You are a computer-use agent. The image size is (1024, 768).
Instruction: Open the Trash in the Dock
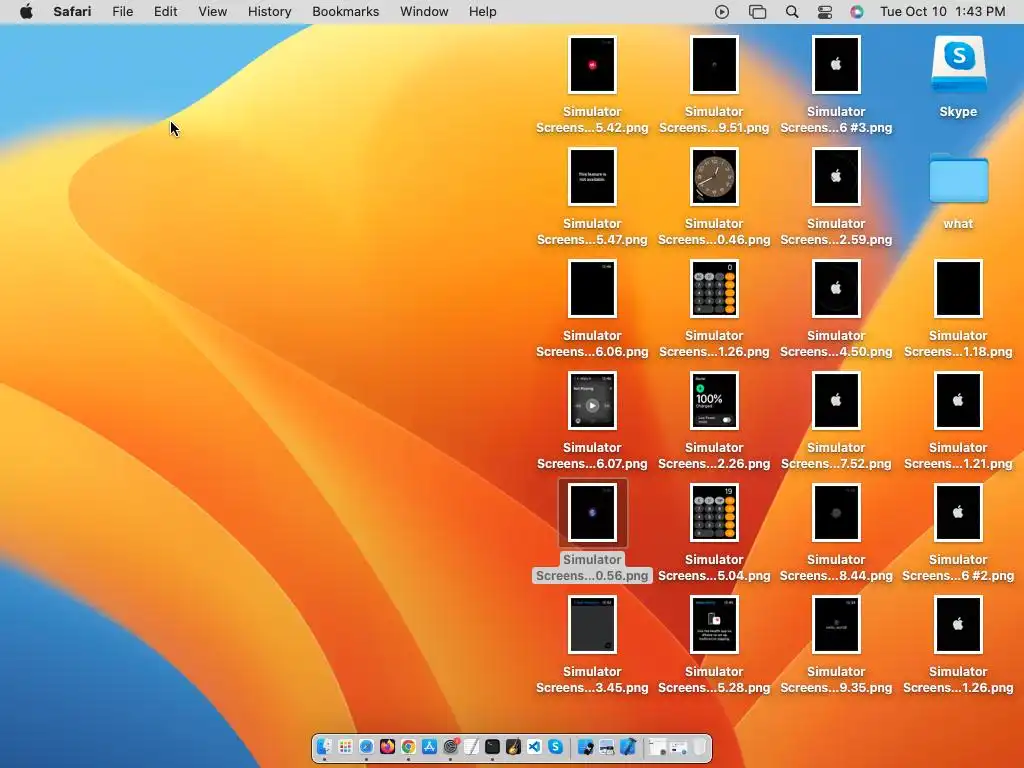point(699,746)
